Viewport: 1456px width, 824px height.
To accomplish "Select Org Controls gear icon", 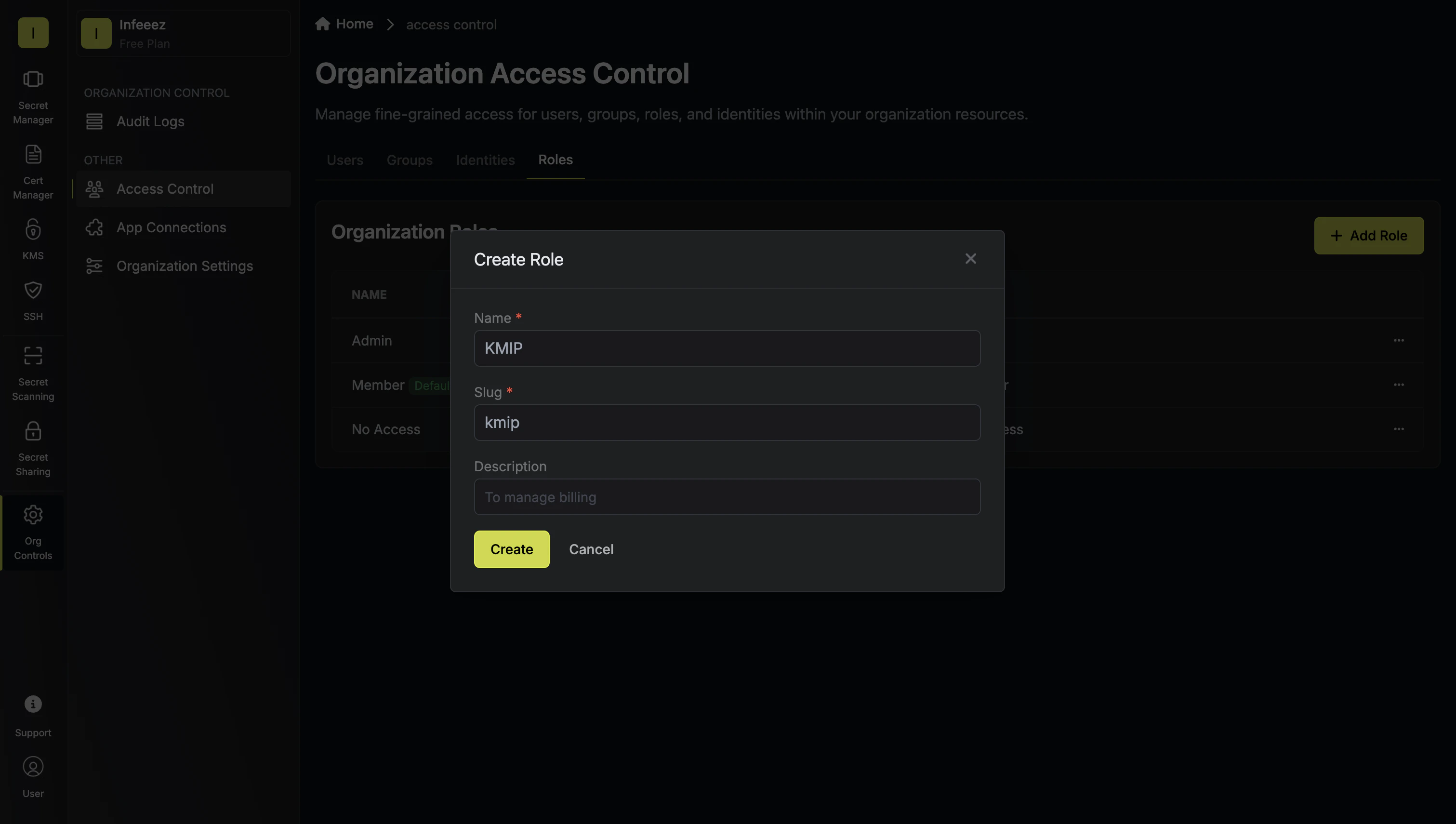I will point(33,515).
